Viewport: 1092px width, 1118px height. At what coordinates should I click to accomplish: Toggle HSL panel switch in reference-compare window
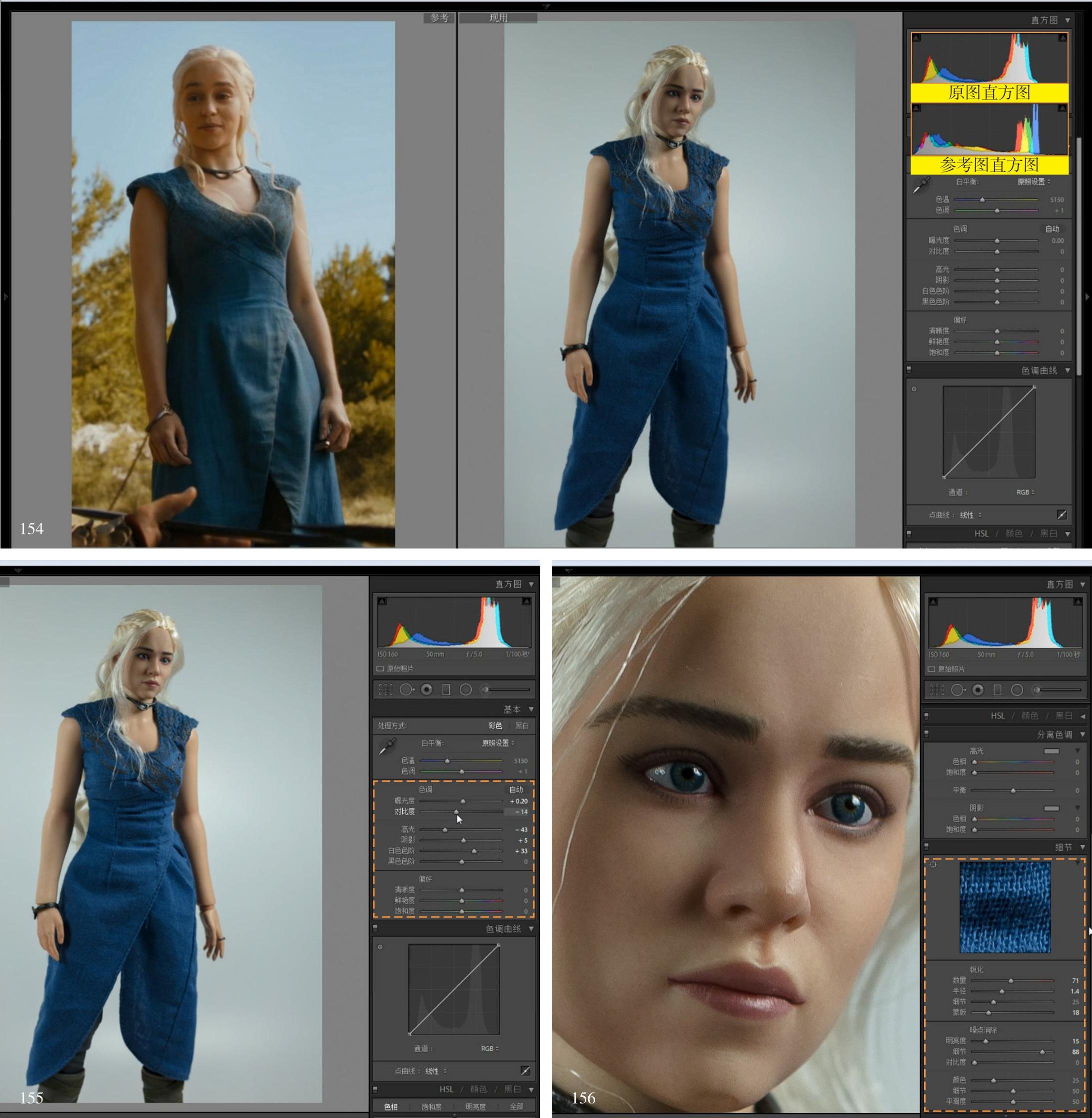tap(910, 533)
